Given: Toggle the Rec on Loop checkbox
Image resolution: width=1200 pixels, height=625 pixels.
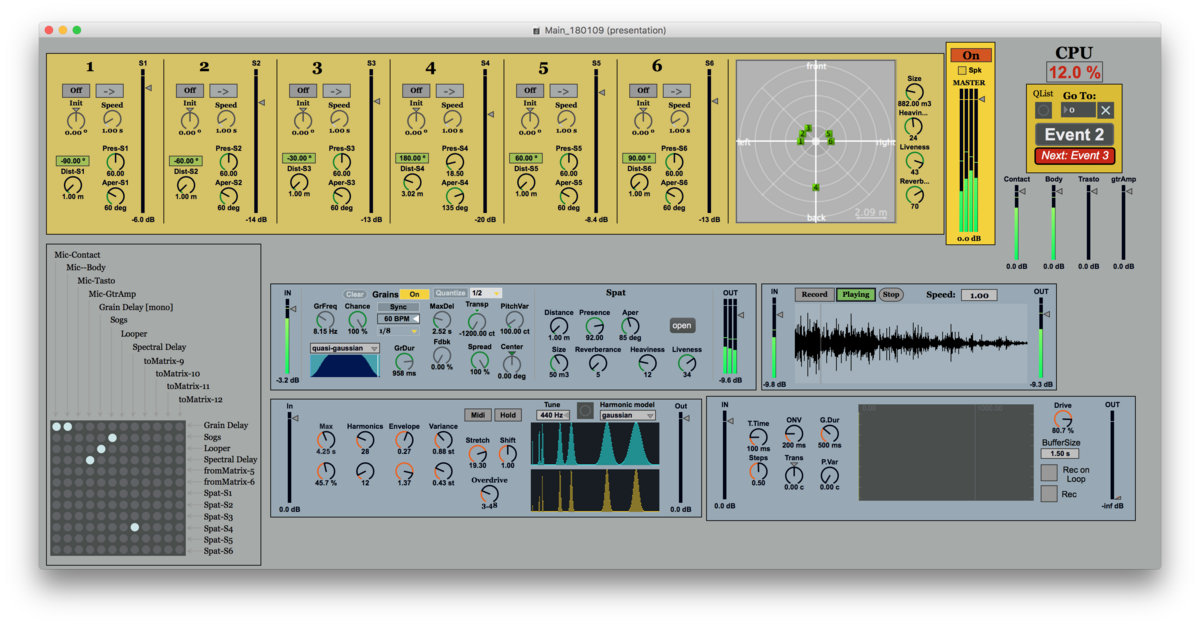Looking at the screenshot, I should (x=1049, y=473).
